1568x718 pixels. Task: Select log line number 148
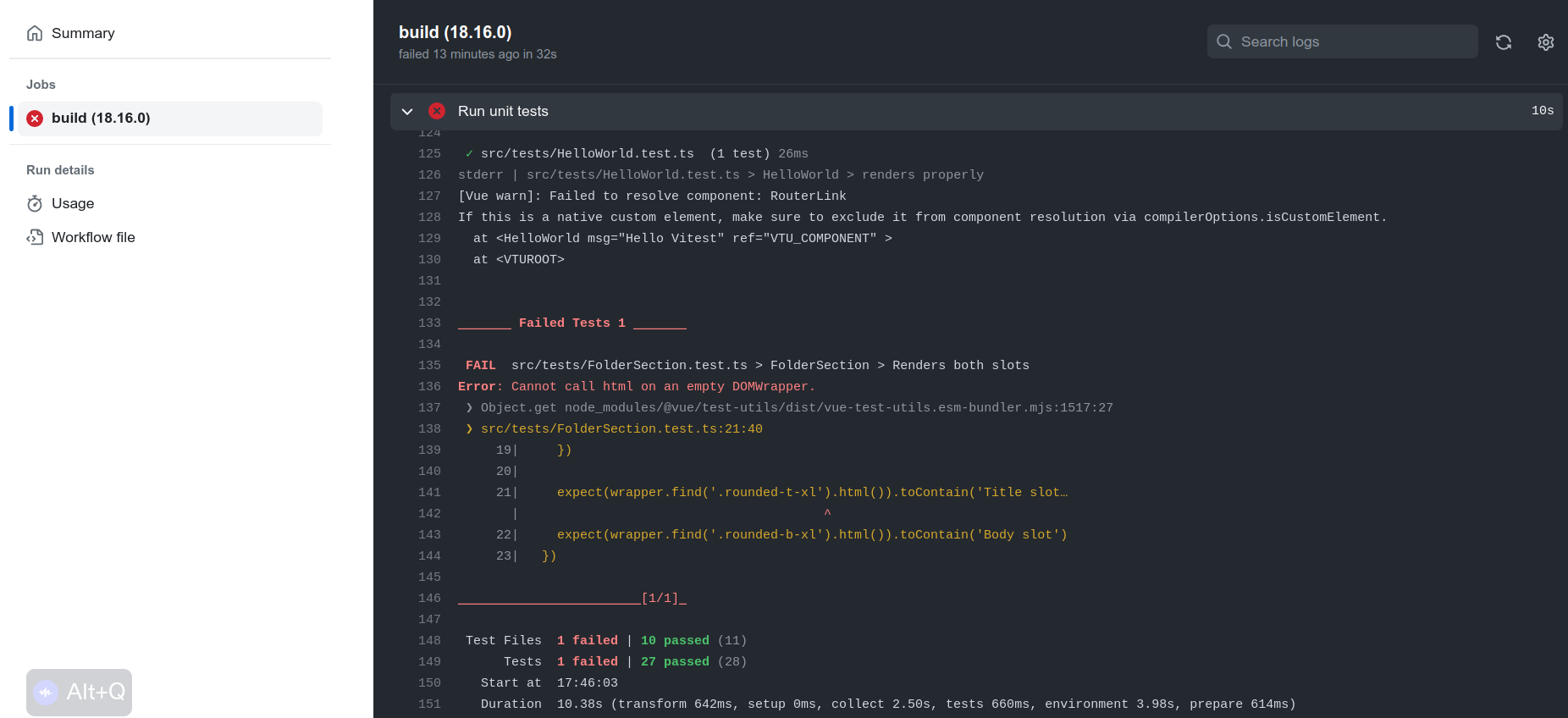(429, 640)
